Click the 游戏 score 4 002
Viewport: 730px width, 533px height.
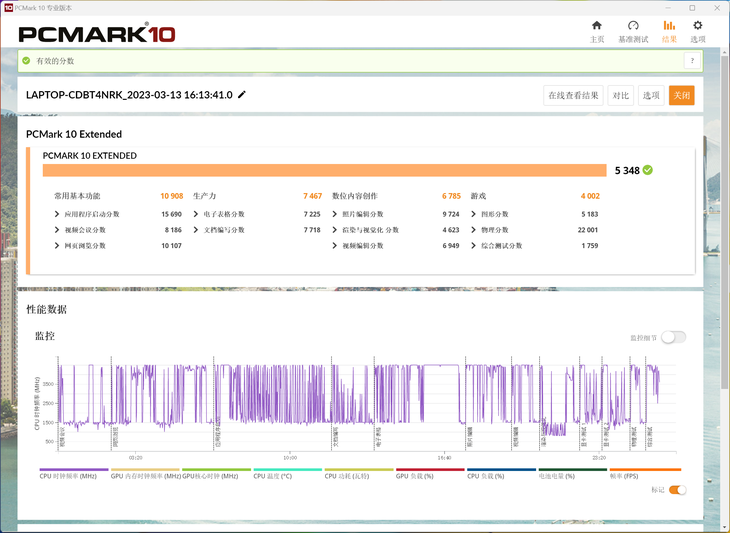pos(590,196)
